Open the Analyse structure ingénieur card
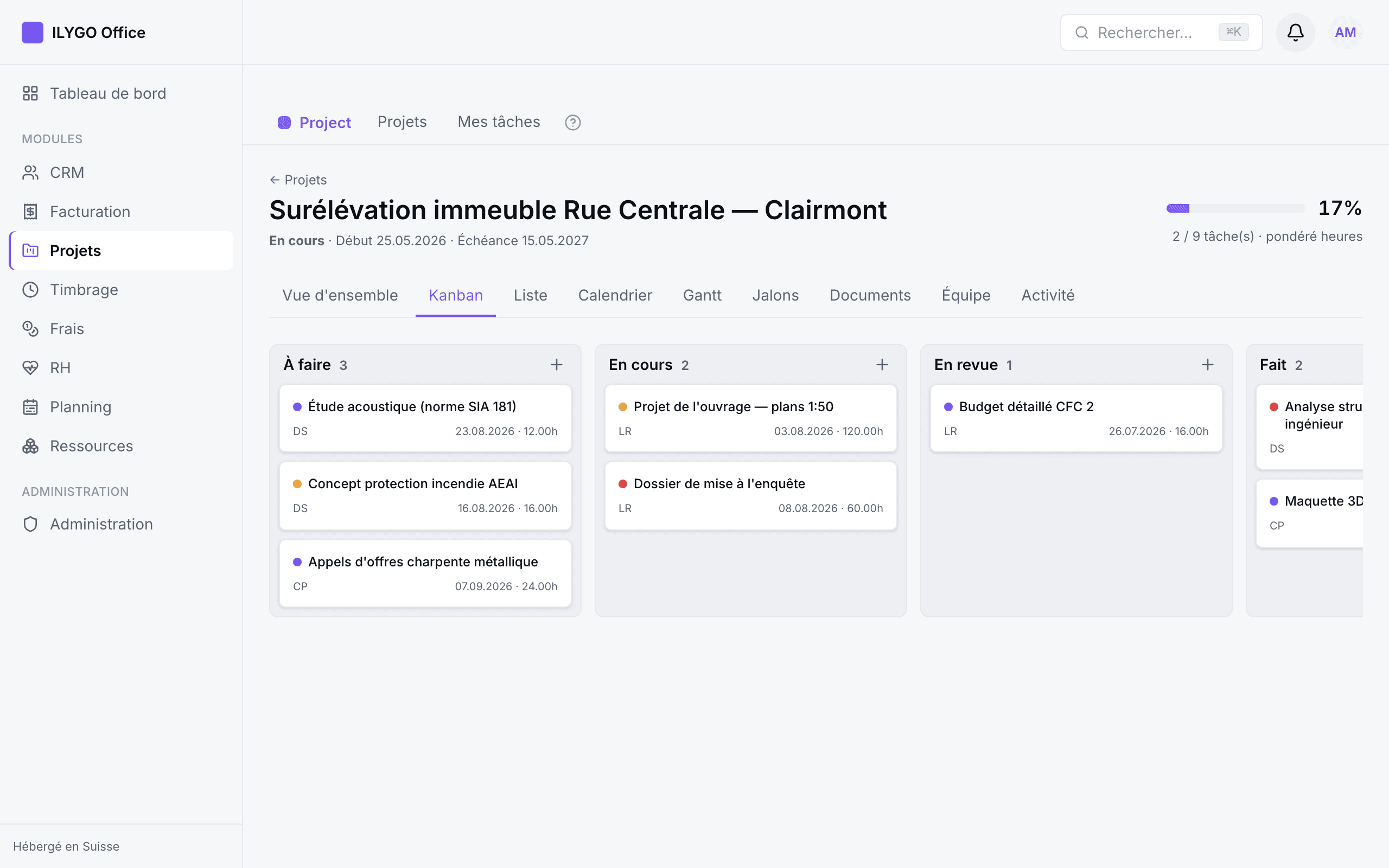This screenshot has width=1389, height=868. (1309, 427)
